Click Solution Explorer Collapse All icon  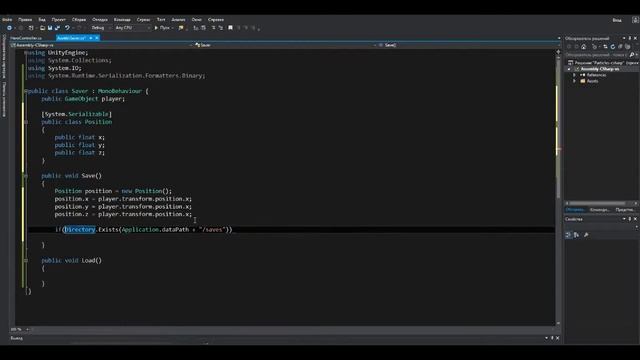pyautogui.click(x=620, y=47)
